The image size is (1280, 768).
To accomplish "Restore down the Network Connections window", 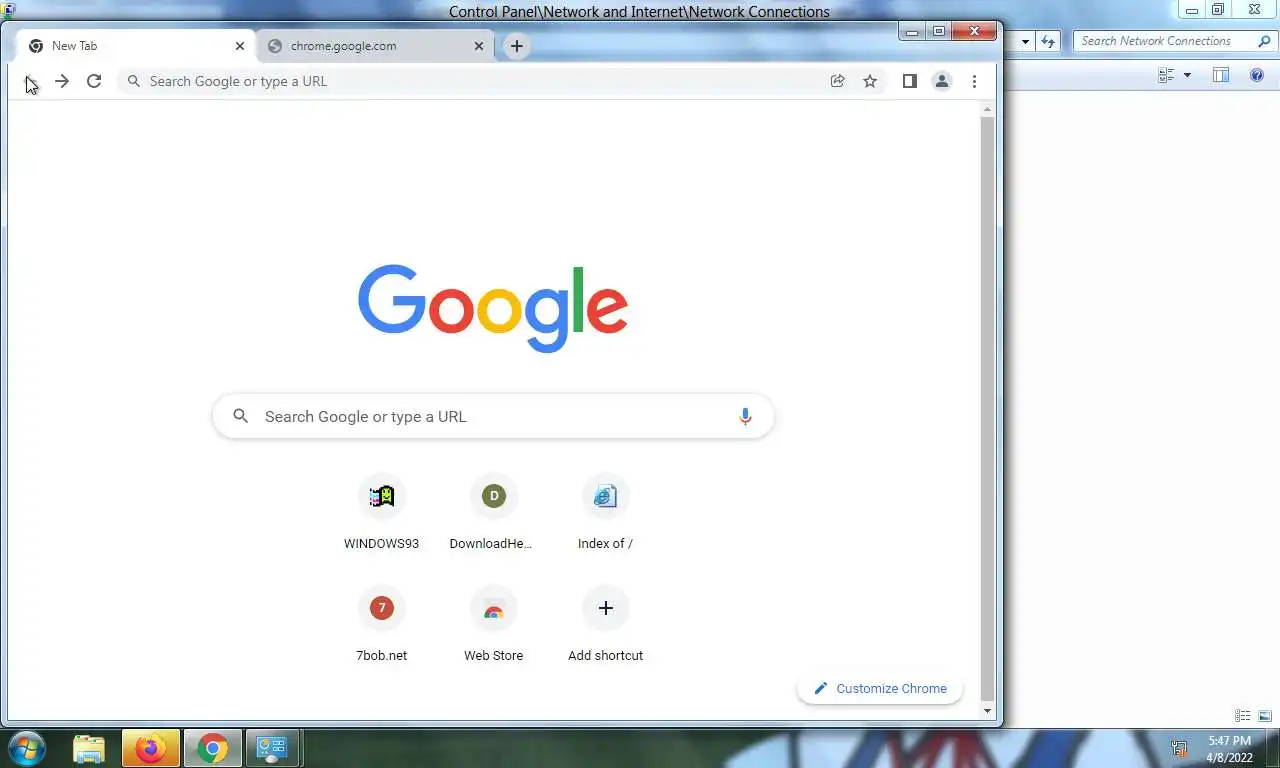I will click(x=1218, y=10).
